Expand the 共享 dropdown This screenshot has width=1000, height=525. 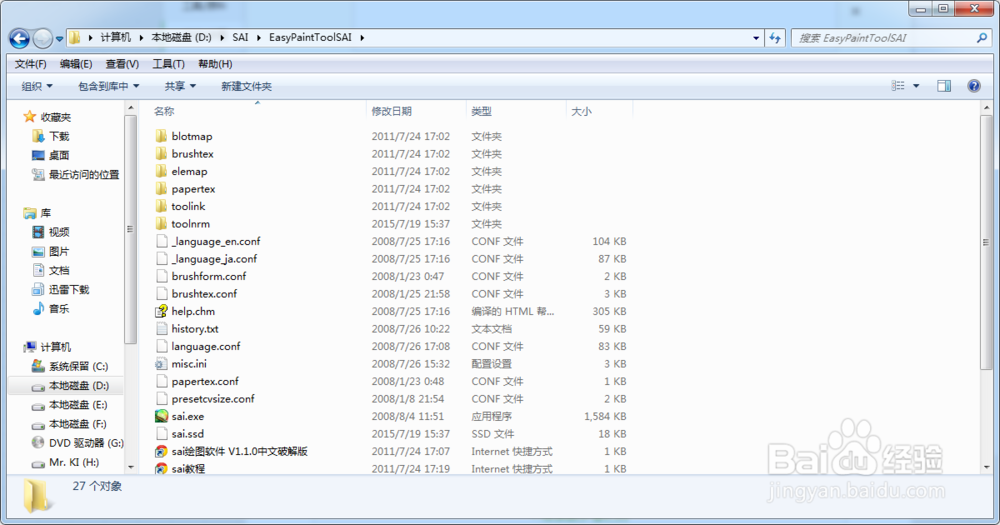180,86
